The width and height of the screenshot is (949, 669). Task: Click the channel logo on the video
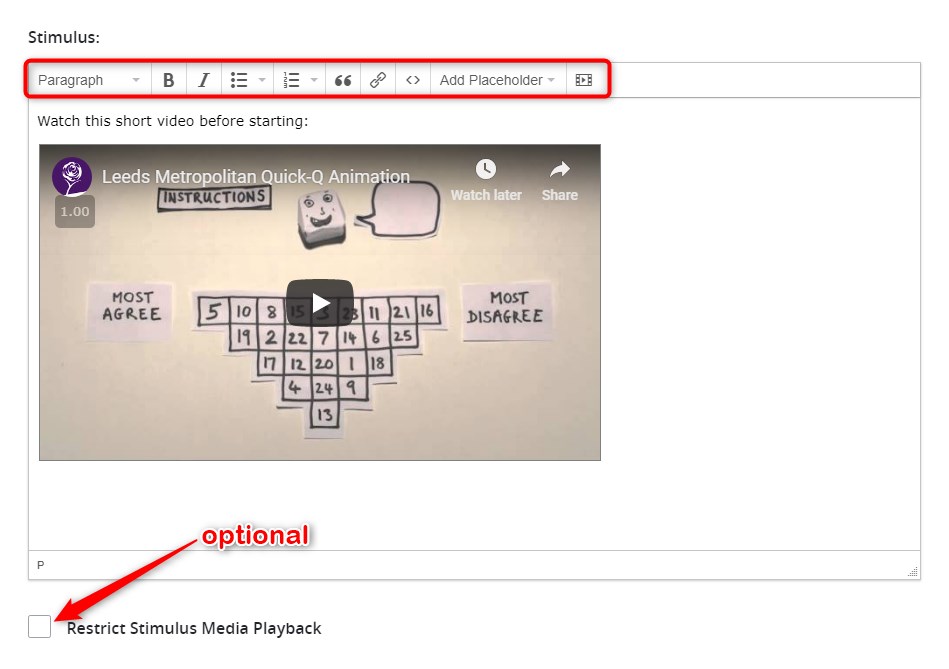click(x=72, y=176)
